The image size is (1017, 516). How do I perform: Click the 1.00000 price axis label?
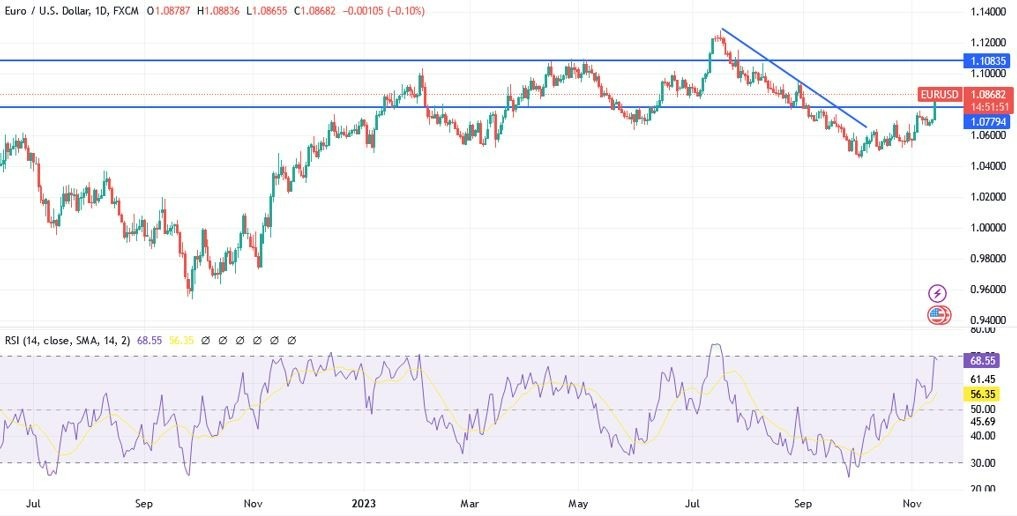point(988,228)
